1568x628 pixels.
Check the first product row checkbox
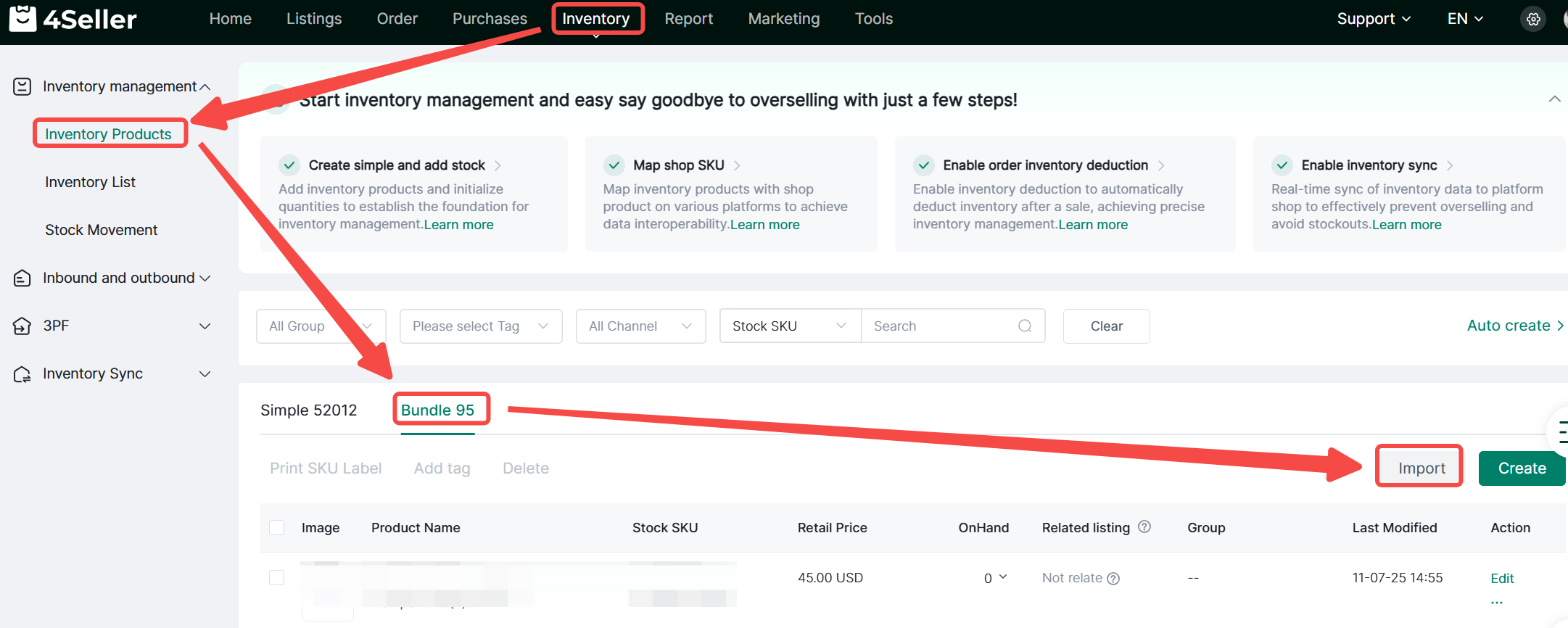(x=277, y=578)
